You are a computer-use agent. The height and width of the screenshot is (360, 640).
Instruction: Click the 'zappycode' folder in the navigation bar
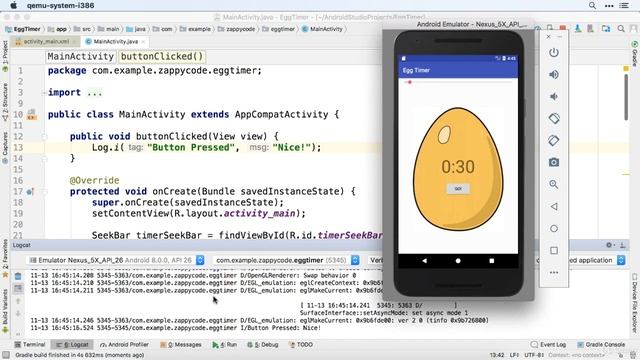point(236,29)
